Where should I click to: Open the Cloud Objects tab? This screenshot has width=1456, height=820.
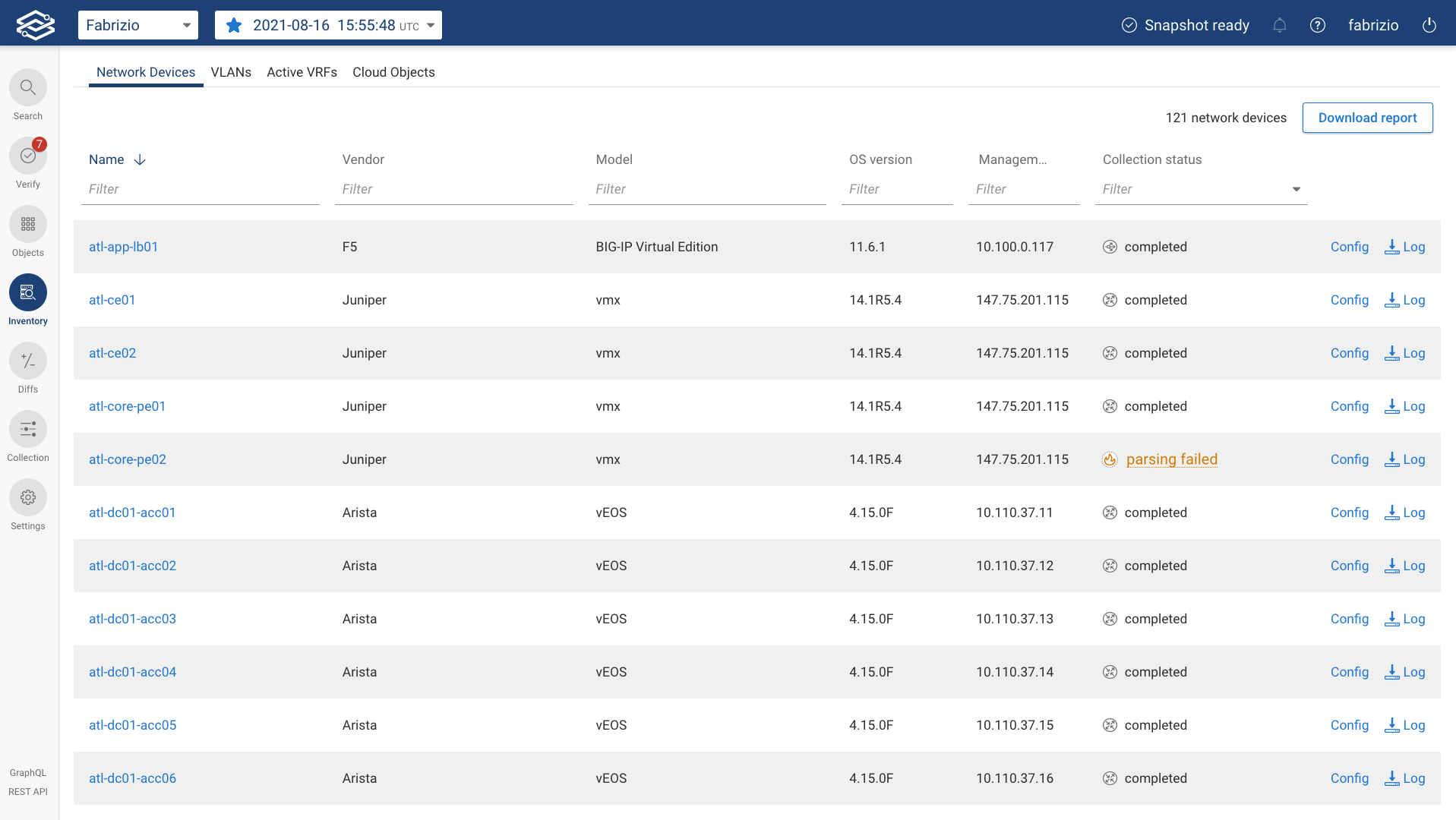(393, 72)
